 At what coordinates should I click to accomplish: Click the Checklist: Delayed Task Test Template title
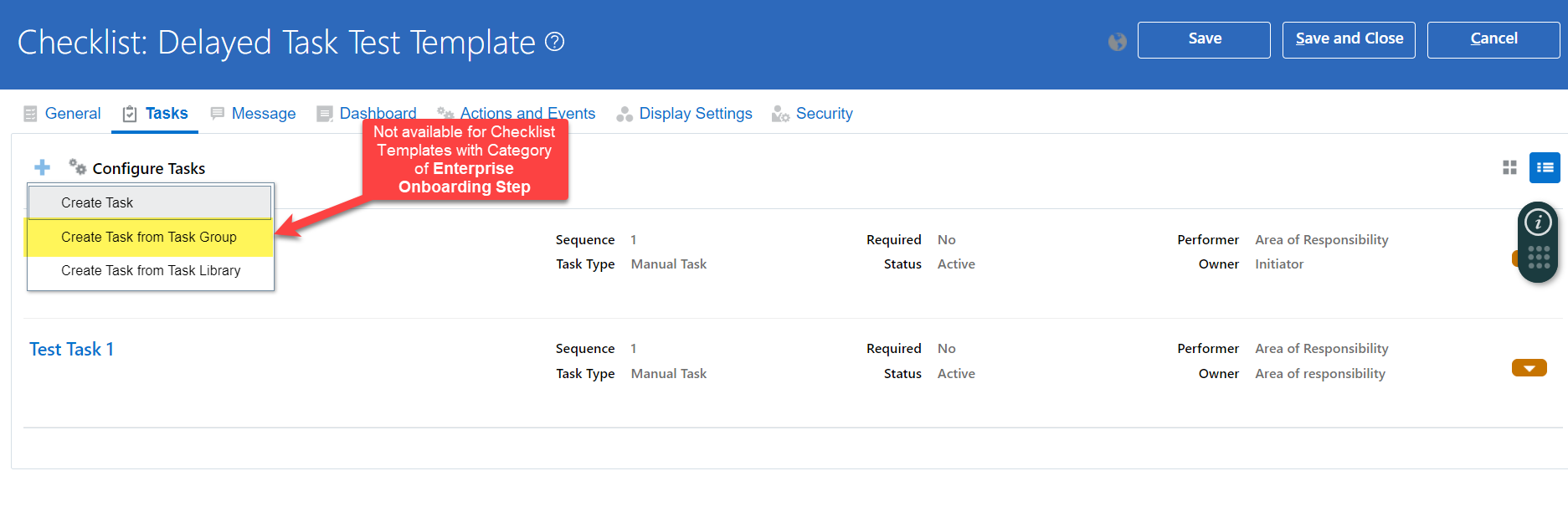pyautogui.click(x=276, y=42)
